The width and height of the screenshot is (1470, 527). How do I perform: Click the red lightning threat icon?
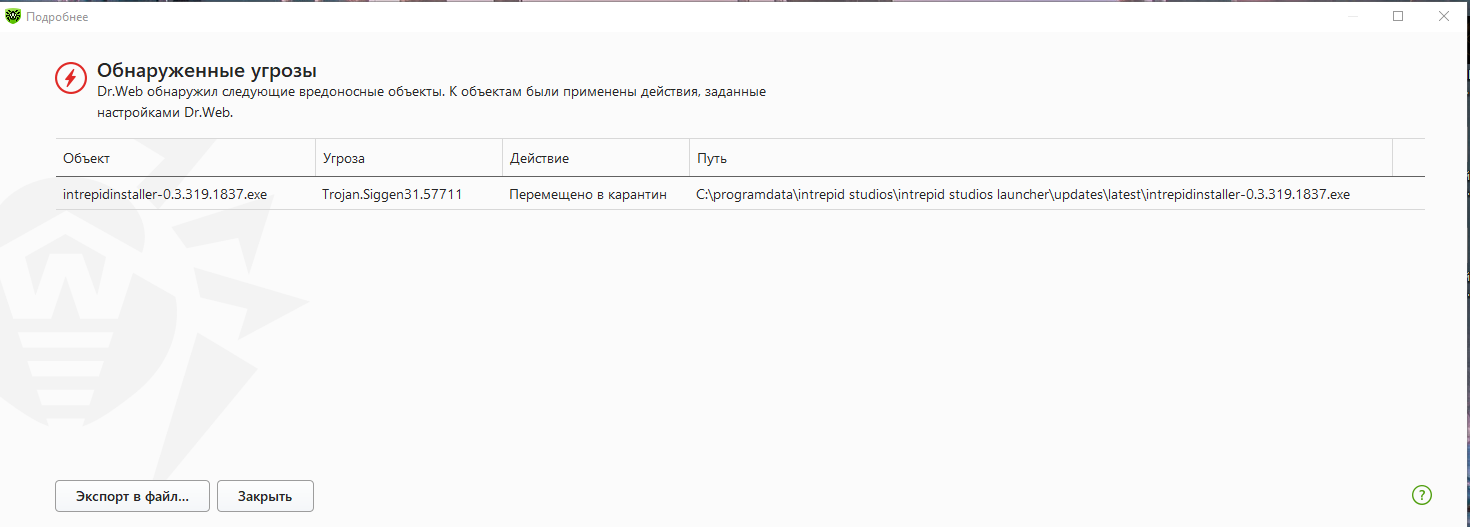[71, 78]
